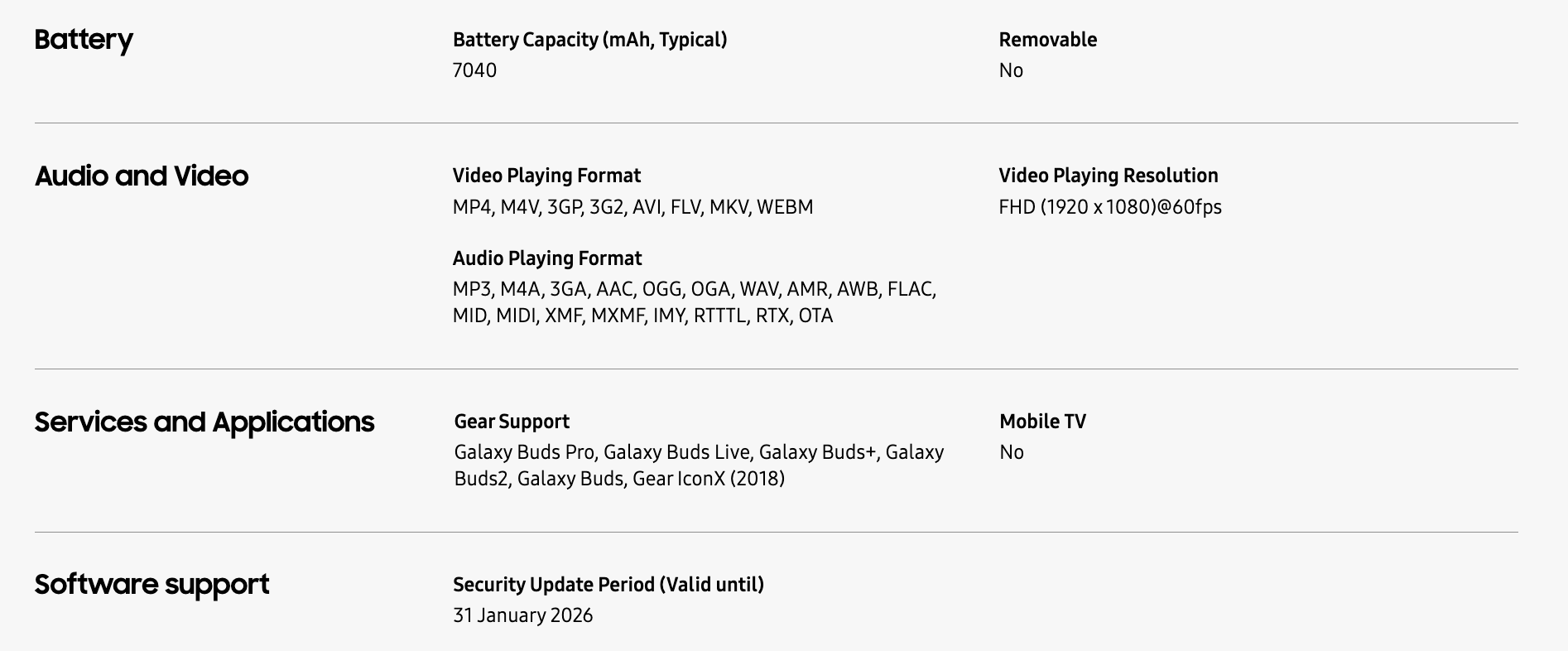This screenshot has height=651, width=1568.
Task: Click the Removable spec label
Action: tap(1047, 40)
